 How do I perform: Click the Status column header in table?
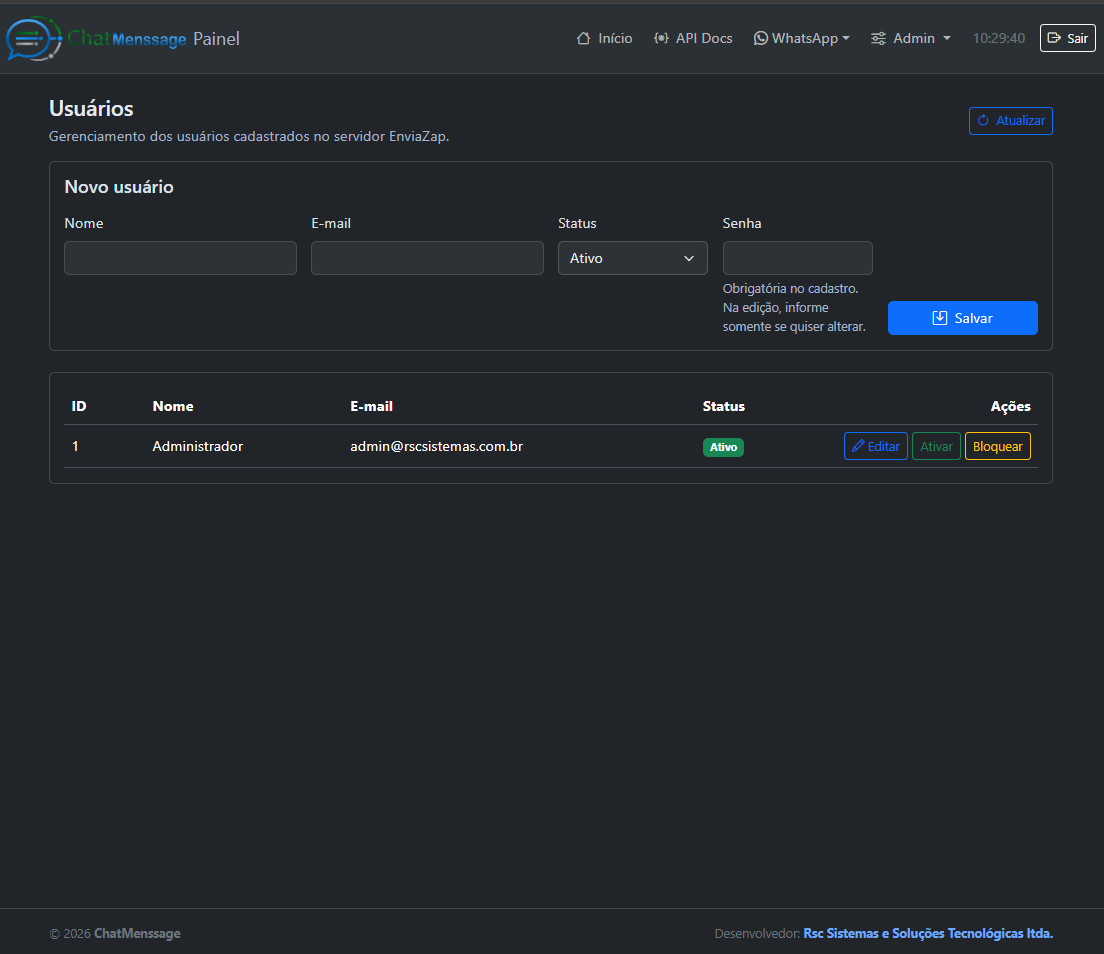click(x=724, y=406)
